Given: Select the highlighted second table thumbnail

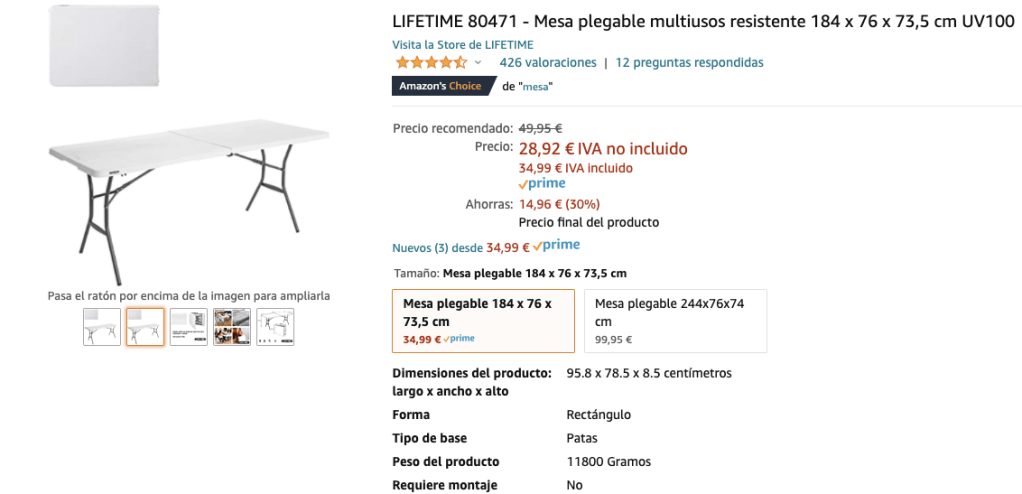Looking at the screenshot, I should [x=145, y=327].
